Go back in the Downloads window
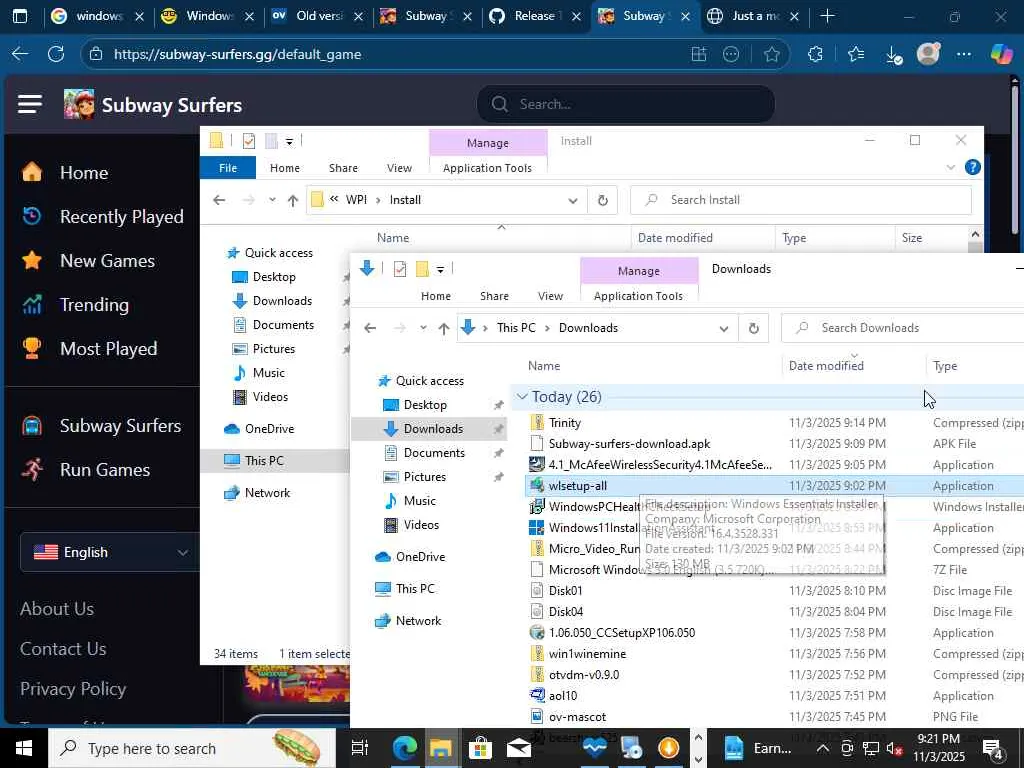This screenshot has width=1024, height=768. tap(370, 328)
